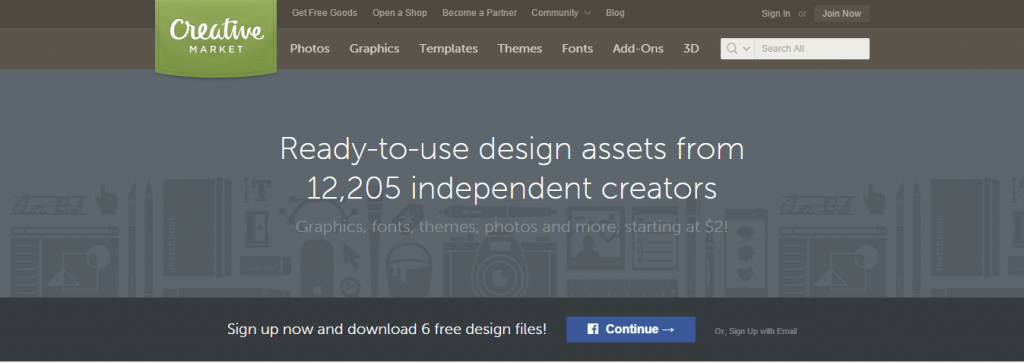Click the Join Now button
The image size is (1024, 363).
[842, 14]
